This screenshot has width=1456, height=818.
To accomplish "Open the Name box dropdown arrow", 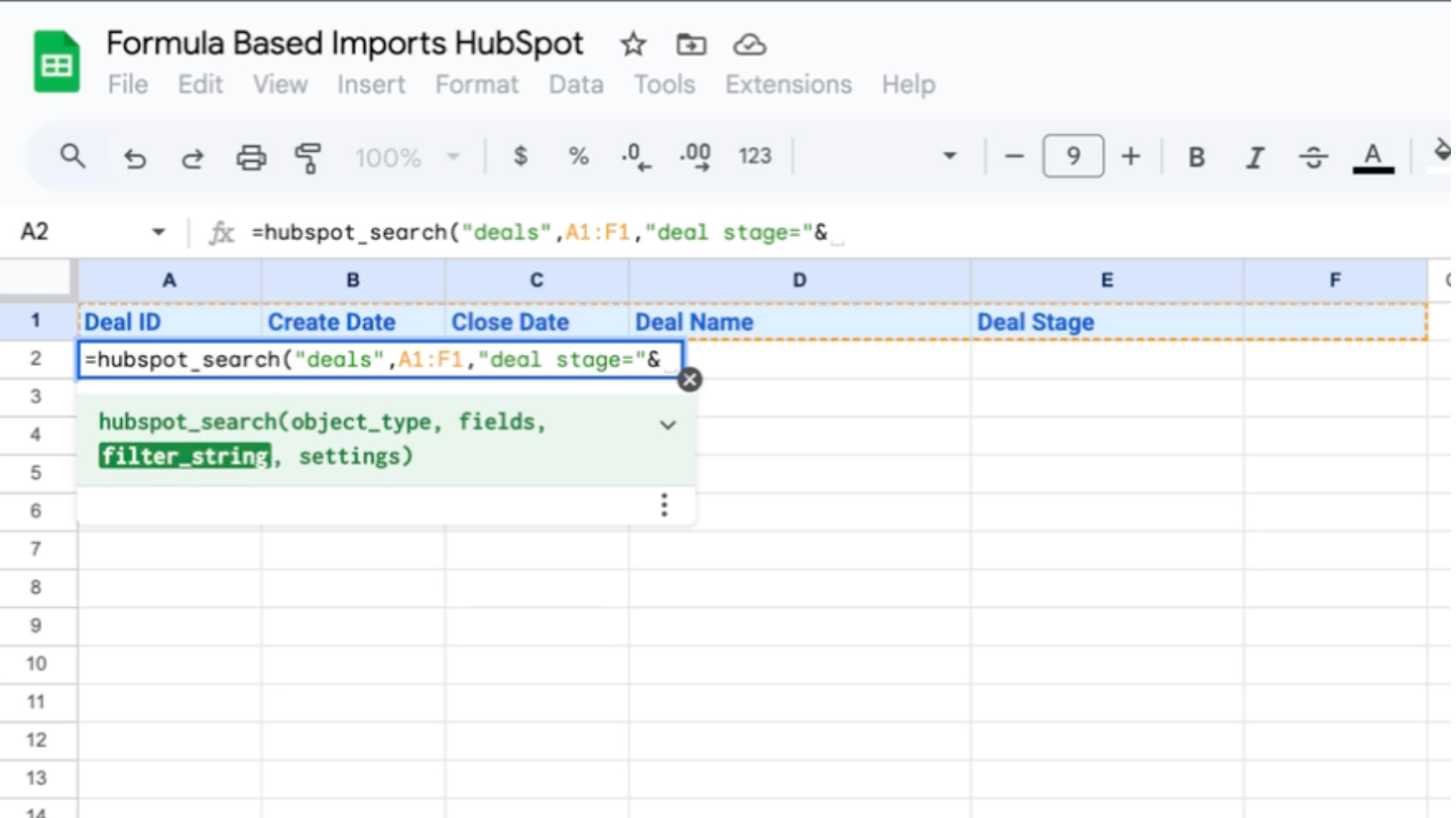I will (158, 232).
